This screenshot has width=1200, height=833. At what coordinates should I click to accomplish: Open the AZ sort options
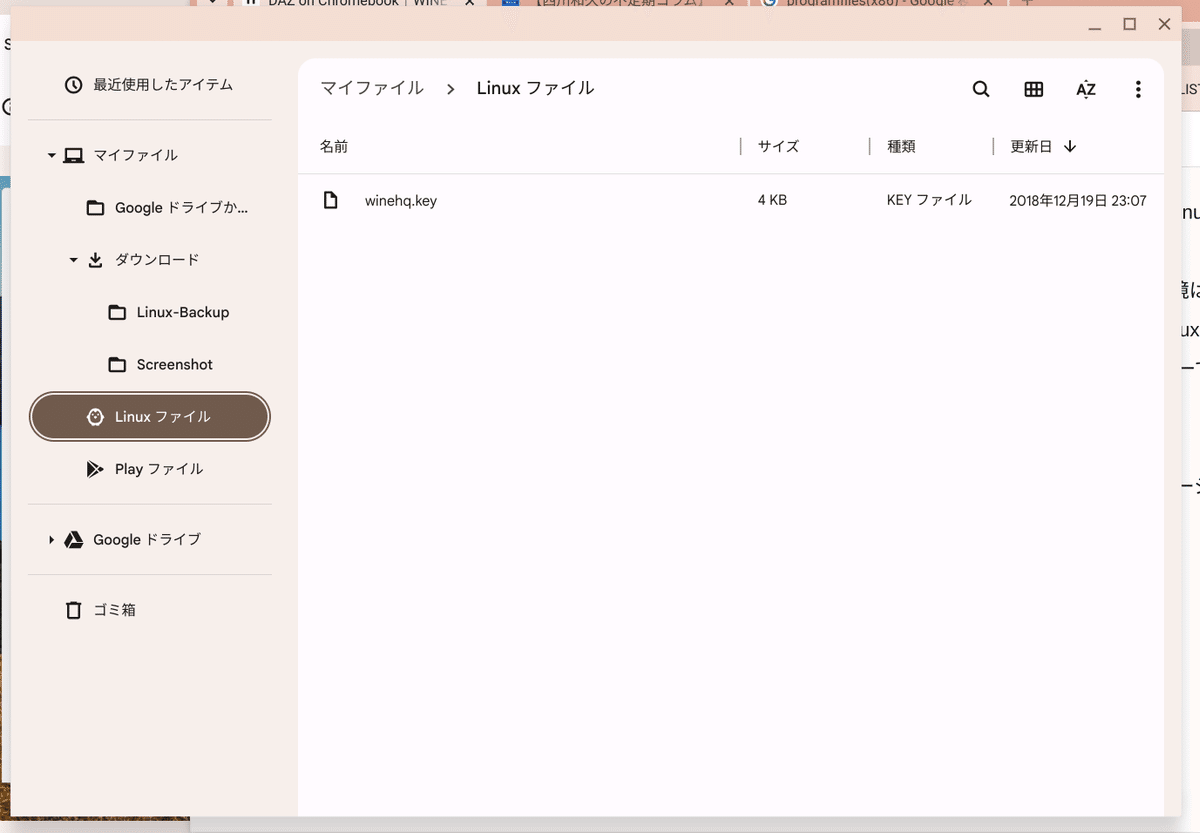click(1086, 89)
